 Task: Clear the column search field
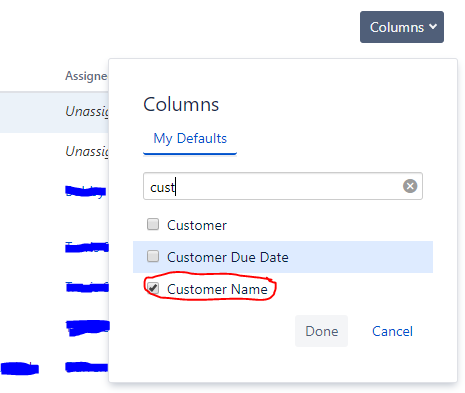(x=410, y=186)
